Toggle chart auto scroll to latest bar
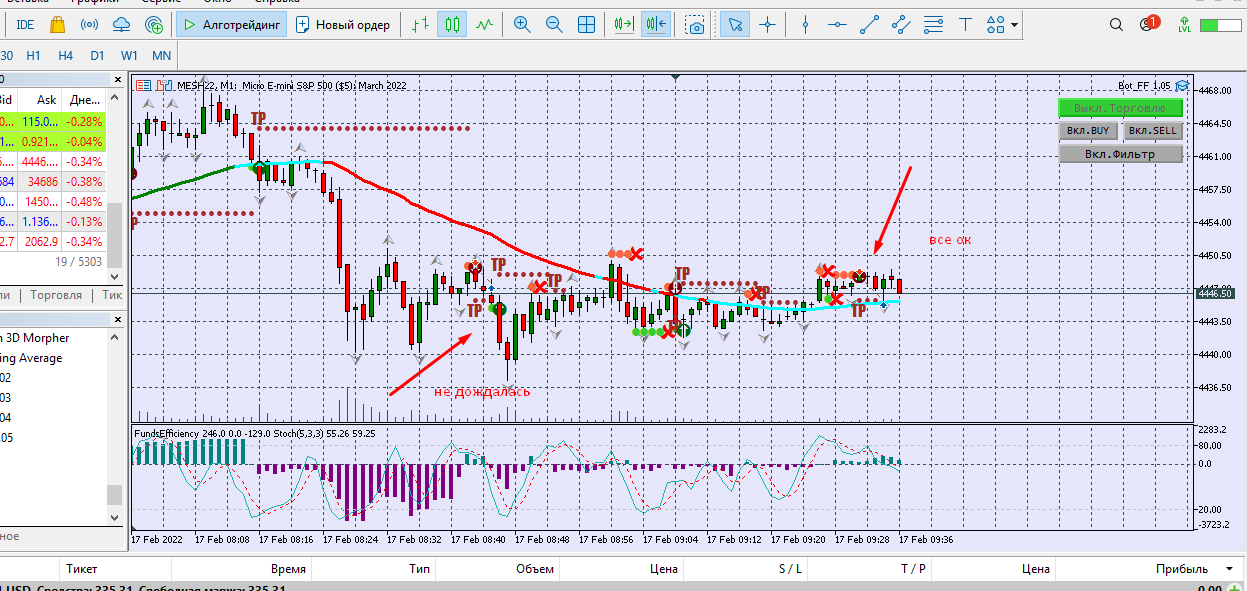 click(625, 24)
